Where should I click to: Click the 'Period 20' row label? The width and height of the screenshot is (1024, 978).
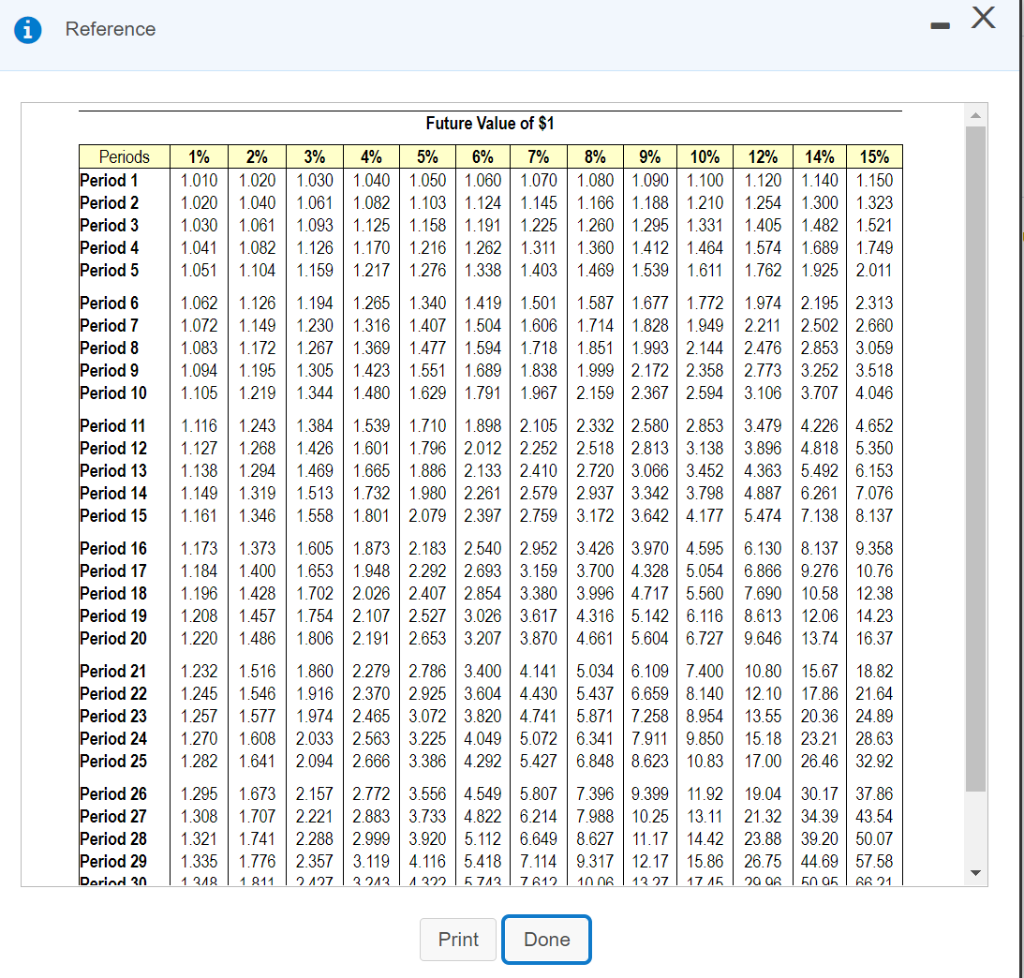pyautogui.click(x=113, y=639)
